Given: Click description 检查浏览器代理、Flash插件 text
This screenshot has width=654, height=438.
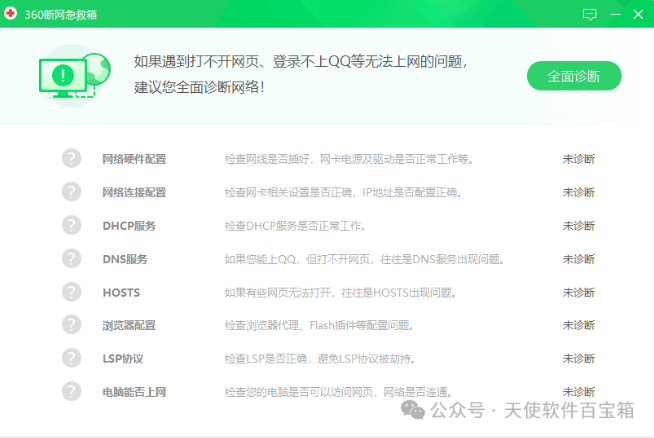Looking at the screenshot, I should (x=319, y=325).
